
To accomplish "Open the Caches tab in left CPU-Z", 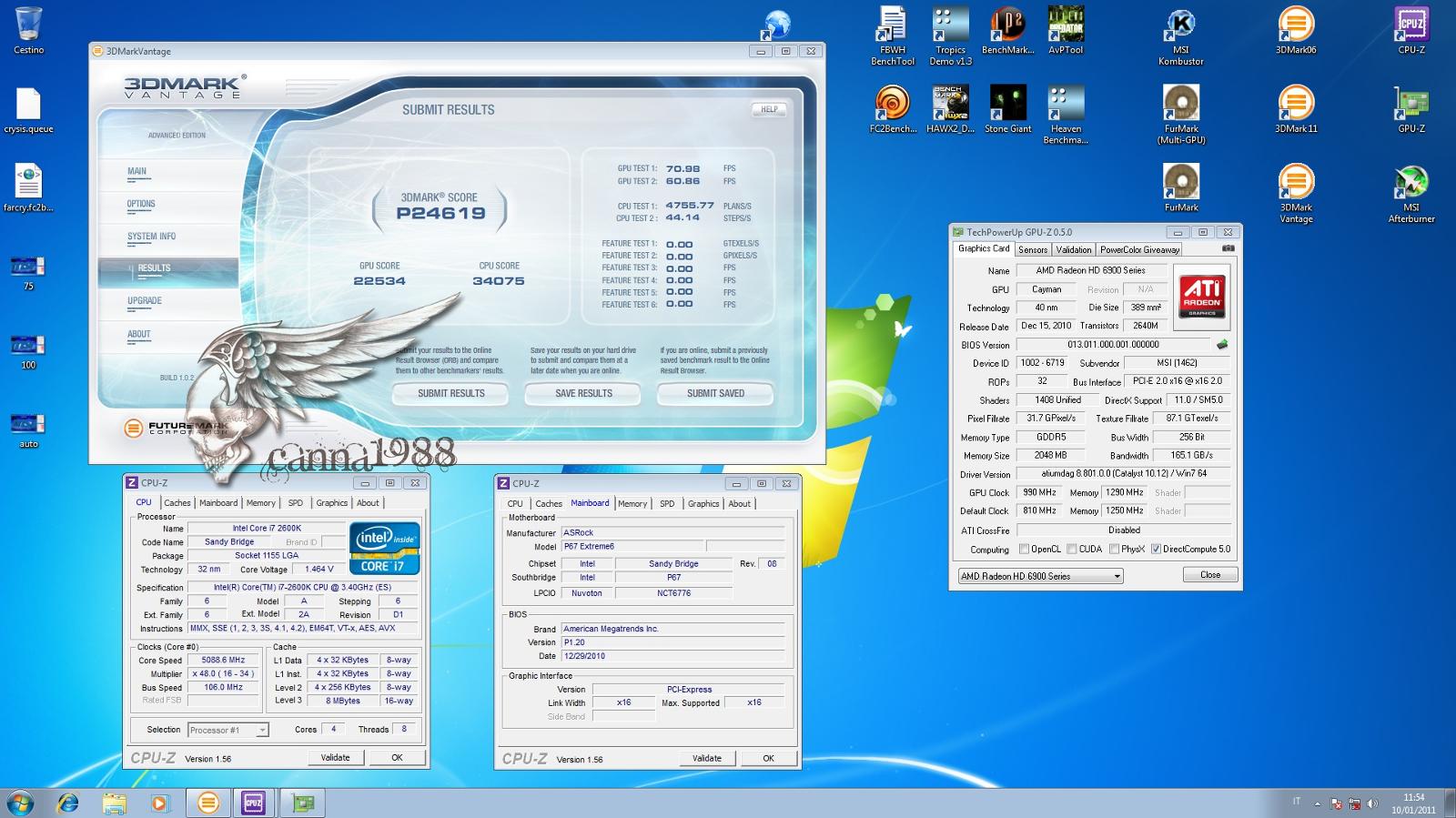I will [x=177, y=502].
